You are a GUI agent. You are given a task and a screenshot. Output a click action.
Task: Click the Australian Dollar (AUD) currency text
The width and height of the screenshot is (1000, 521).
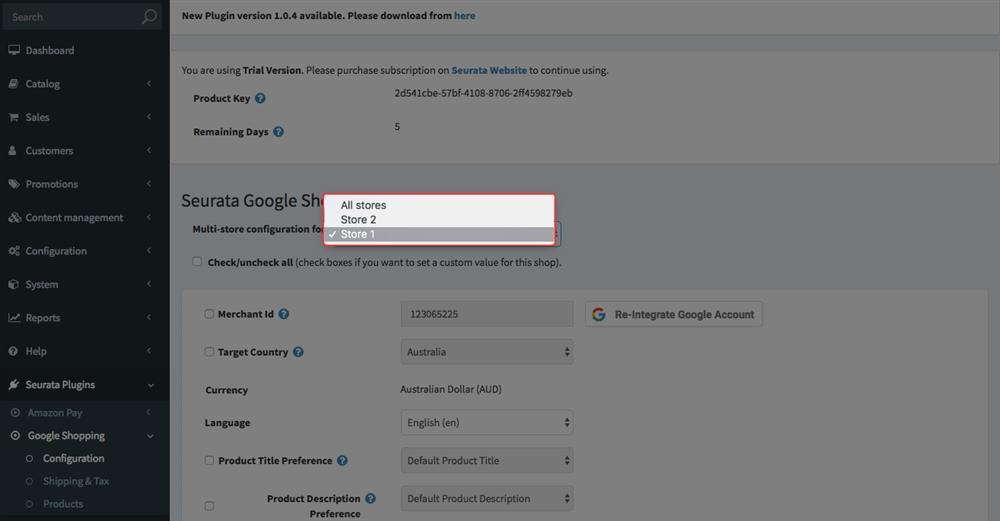(x=451, y=389)
